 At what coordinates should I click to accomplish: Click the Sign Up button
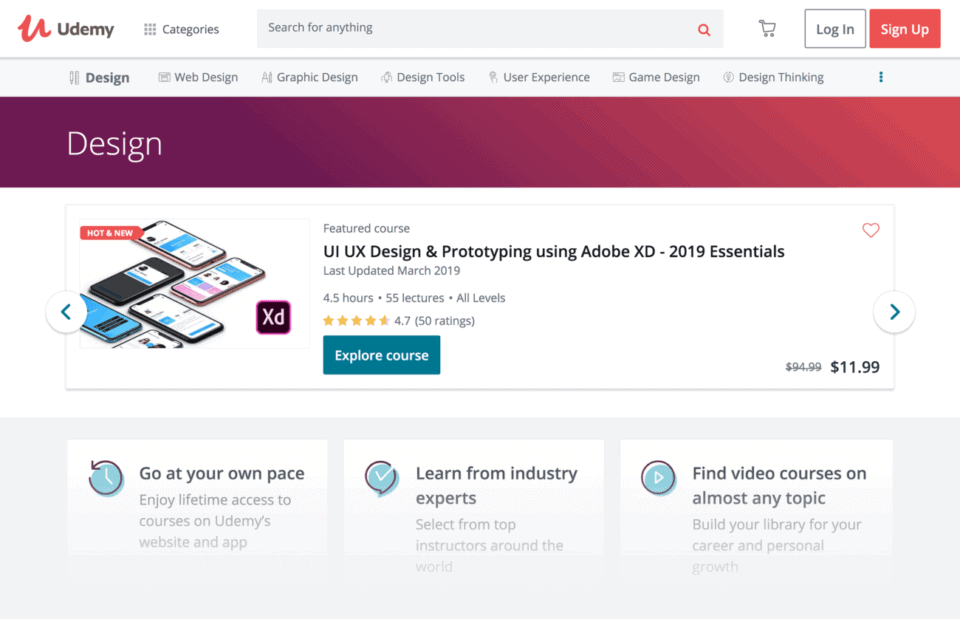coord(904,29)
